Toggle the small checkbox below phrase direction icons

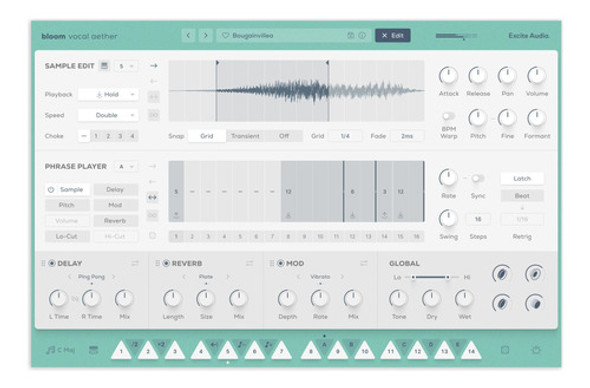click(x=152, y=236)
